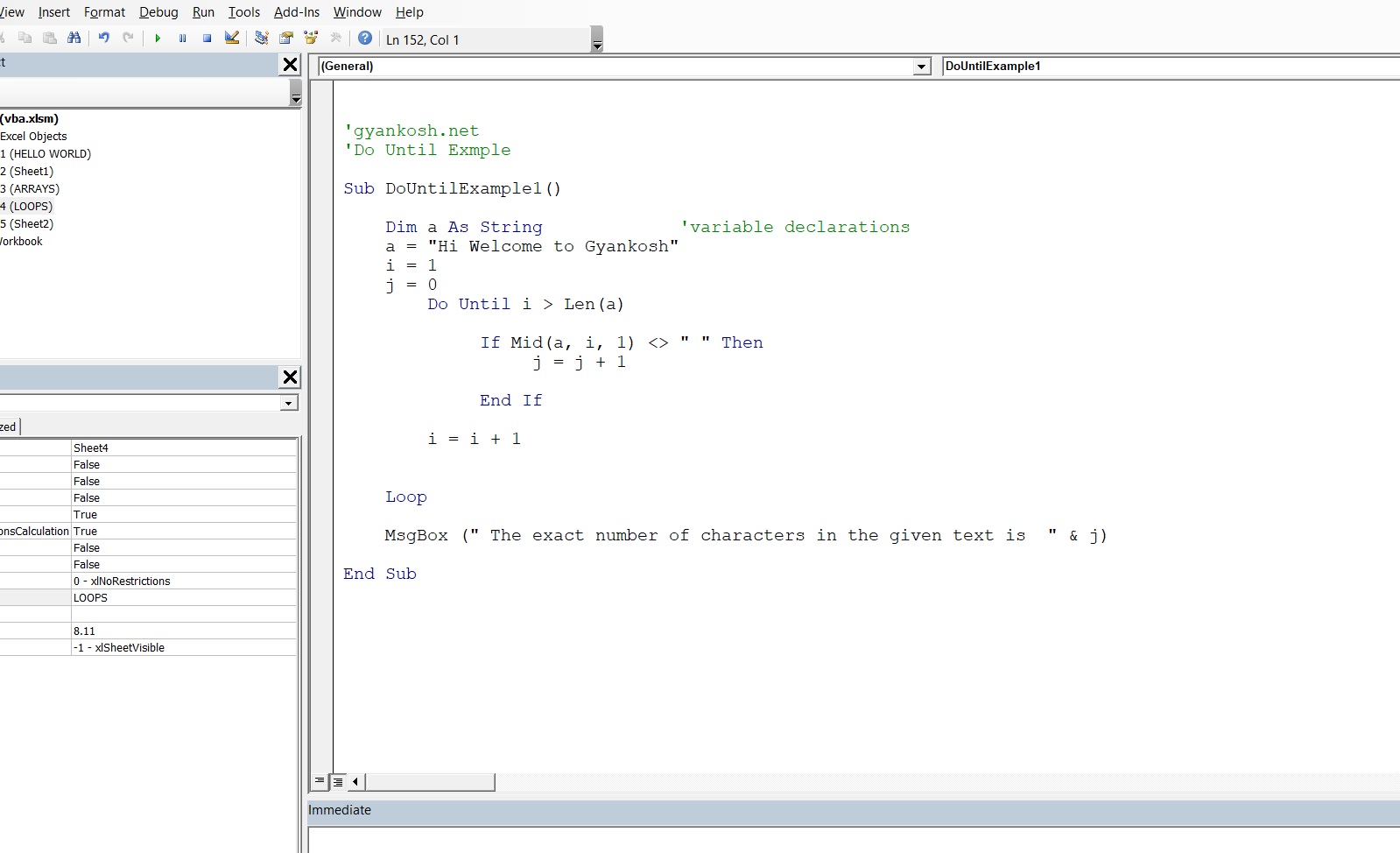Click Full Module View button
1400x853 pixels.
coord(337,781)
